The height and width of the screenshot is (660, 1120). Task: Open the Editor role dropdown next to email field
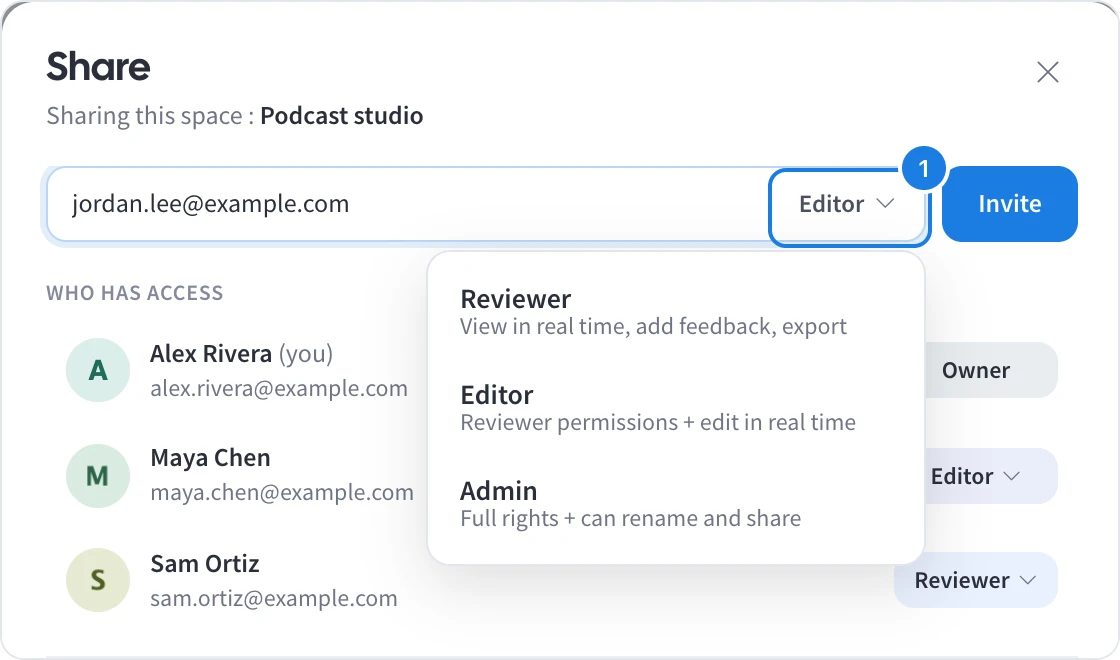coord(848,204)
